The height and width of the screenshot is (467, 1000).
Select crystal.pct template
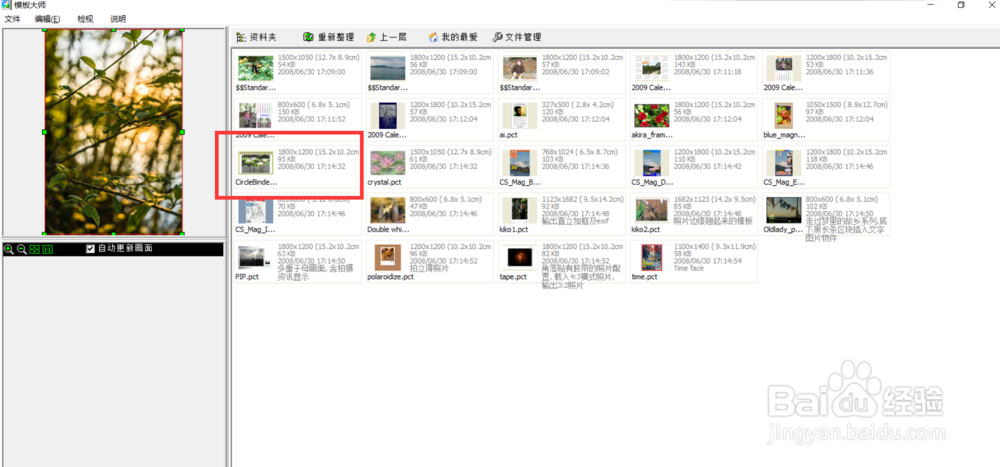pyautogui.click(x=430, y=167)
